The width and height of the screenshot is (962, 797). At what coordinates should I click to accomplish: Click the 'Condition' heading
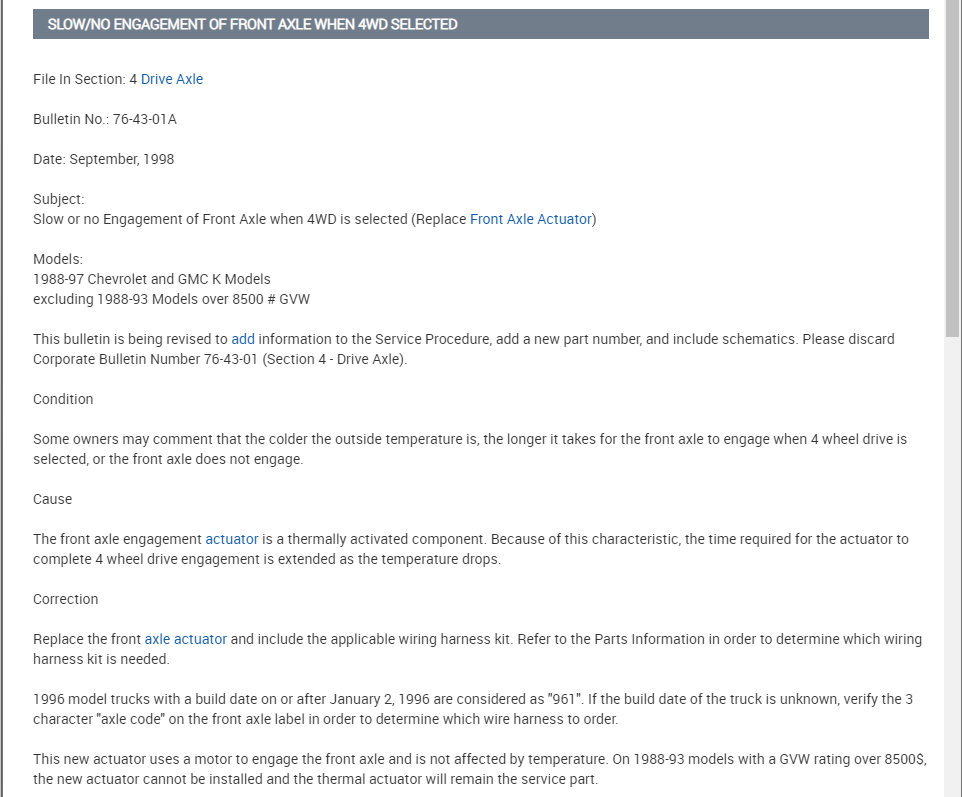pos(63,399)
